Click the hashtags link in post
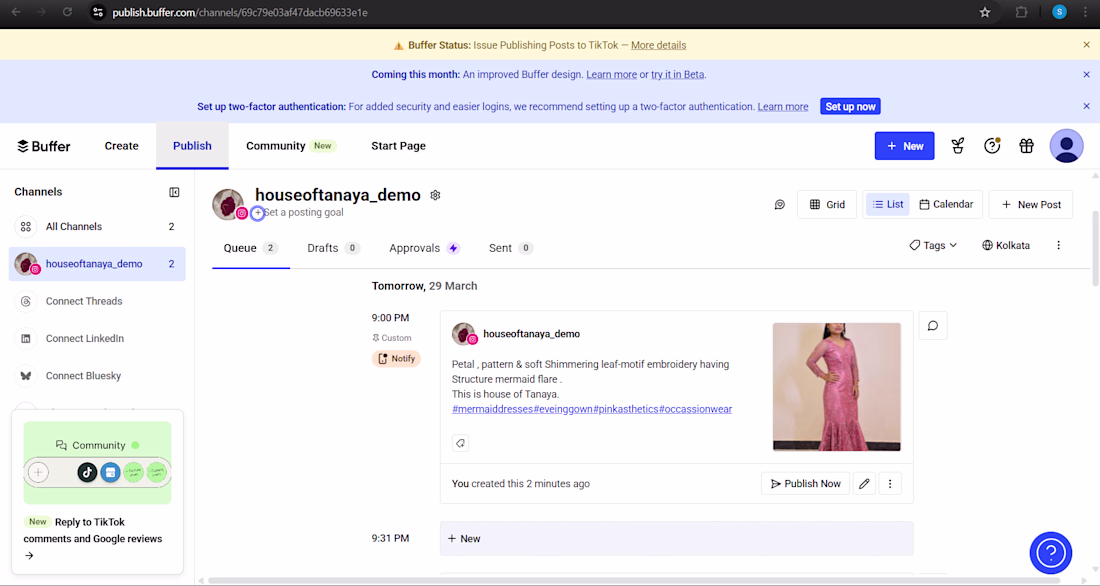 pyautogui.click(x=592, y=409)
